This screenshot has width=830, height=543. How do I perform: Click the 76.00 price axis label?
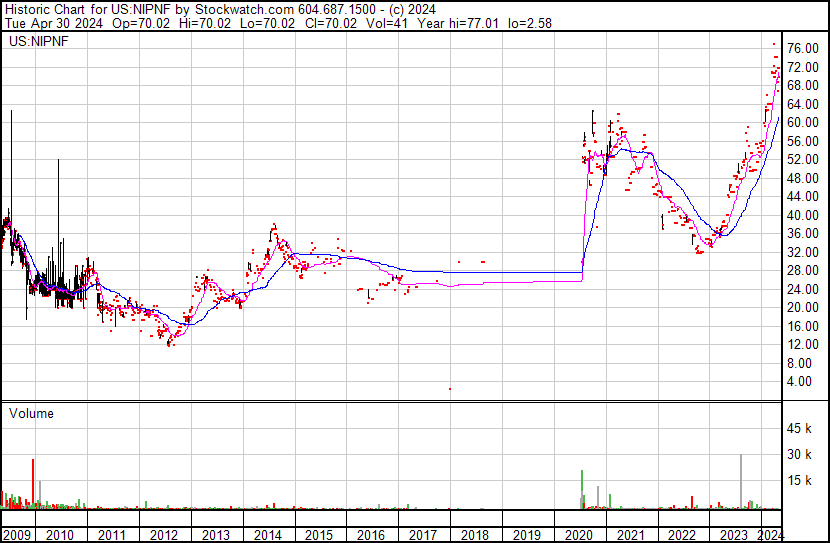coord(803,48)
